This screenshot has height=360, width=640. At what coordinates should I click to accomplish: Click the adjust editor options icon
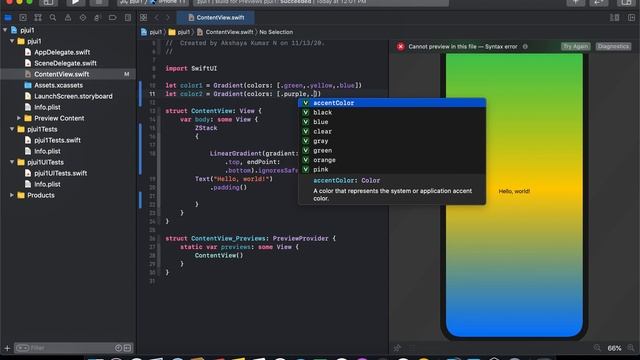coord(614,18)
